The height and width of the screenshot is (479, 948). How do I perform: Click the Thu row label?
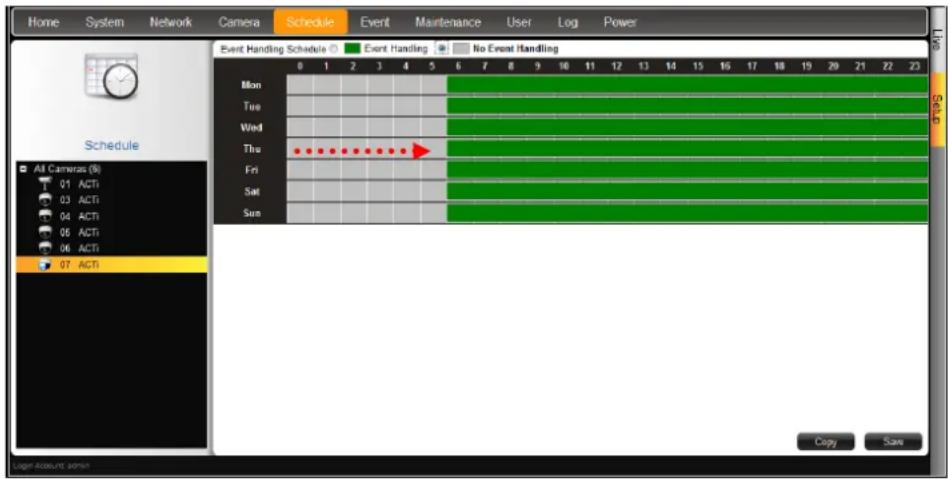pos(252,149)
